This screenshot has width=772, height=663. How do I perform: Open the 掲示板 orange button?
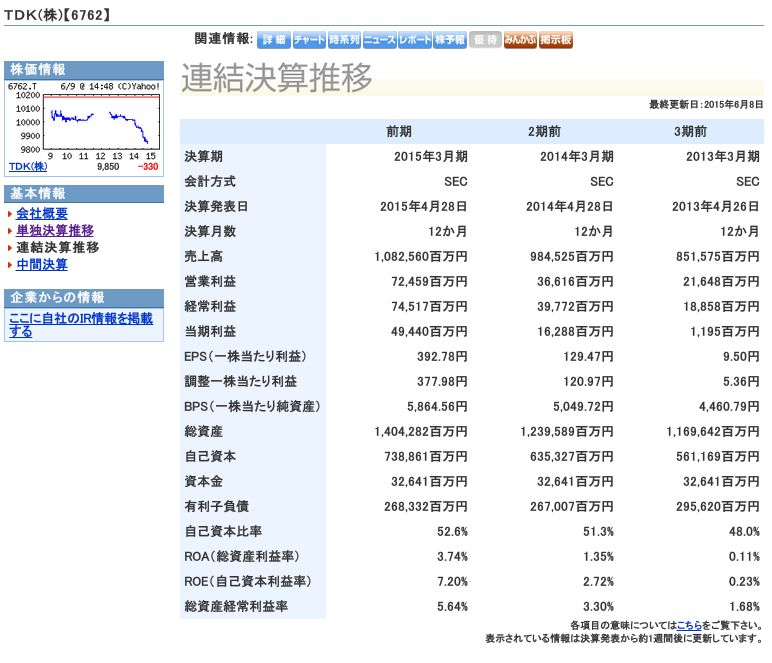(x=556, y=39)
